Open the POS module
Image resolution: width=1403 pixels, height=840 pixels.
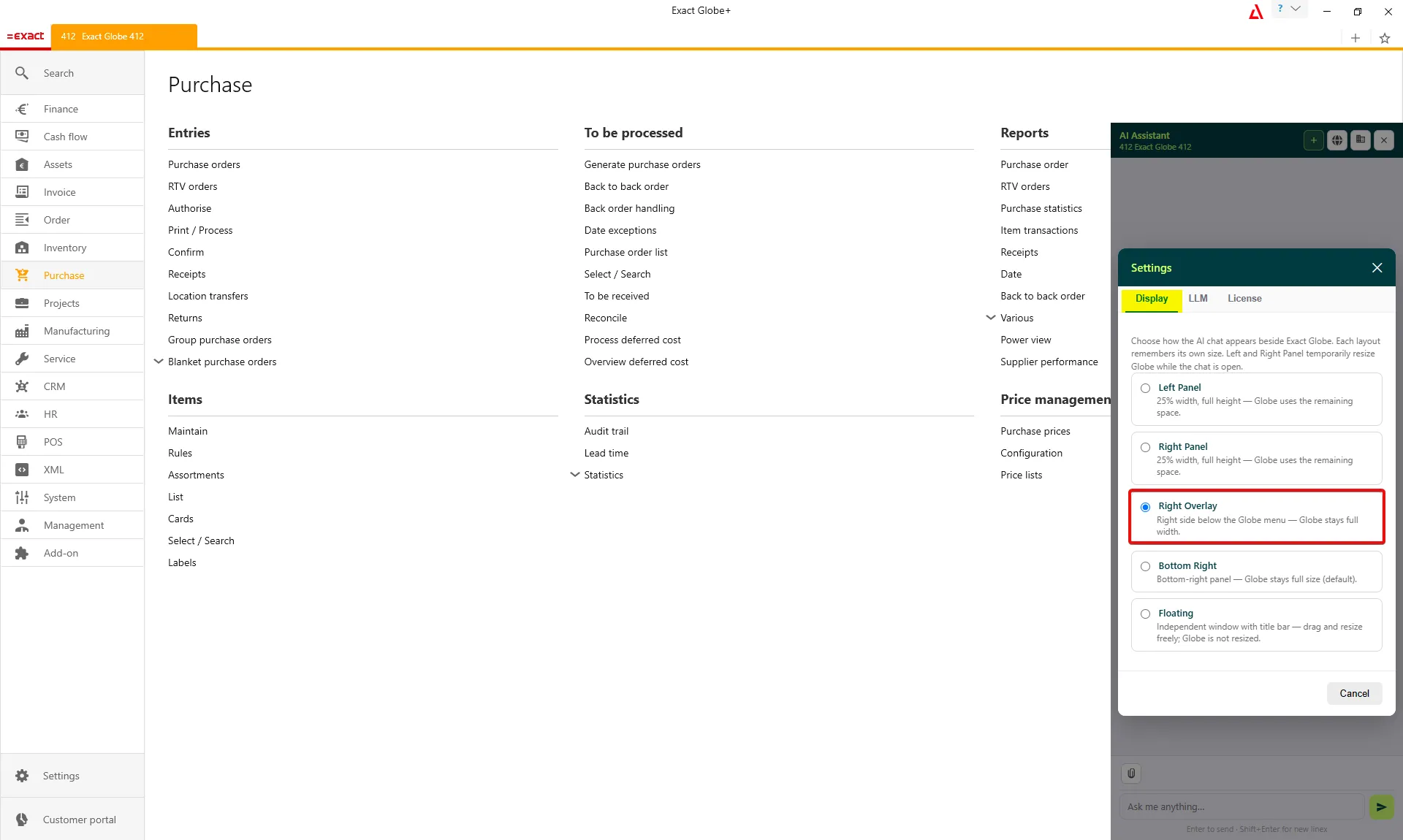pos(72,442)
